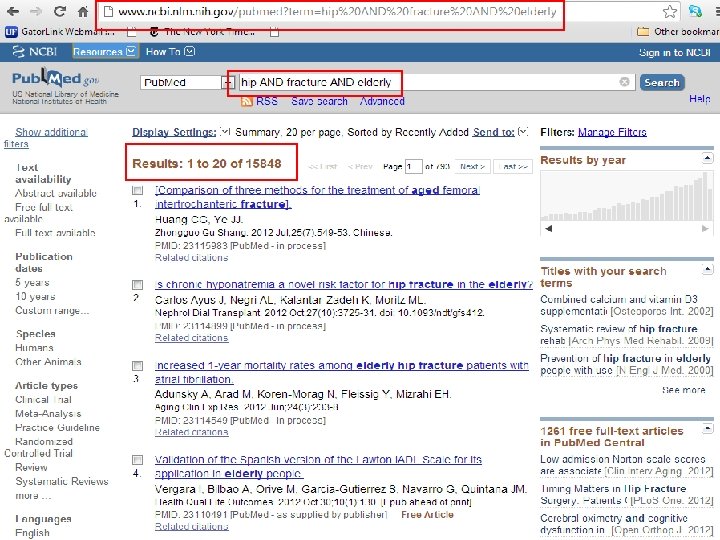Go back with the browser back arrow

pos(13,11)
